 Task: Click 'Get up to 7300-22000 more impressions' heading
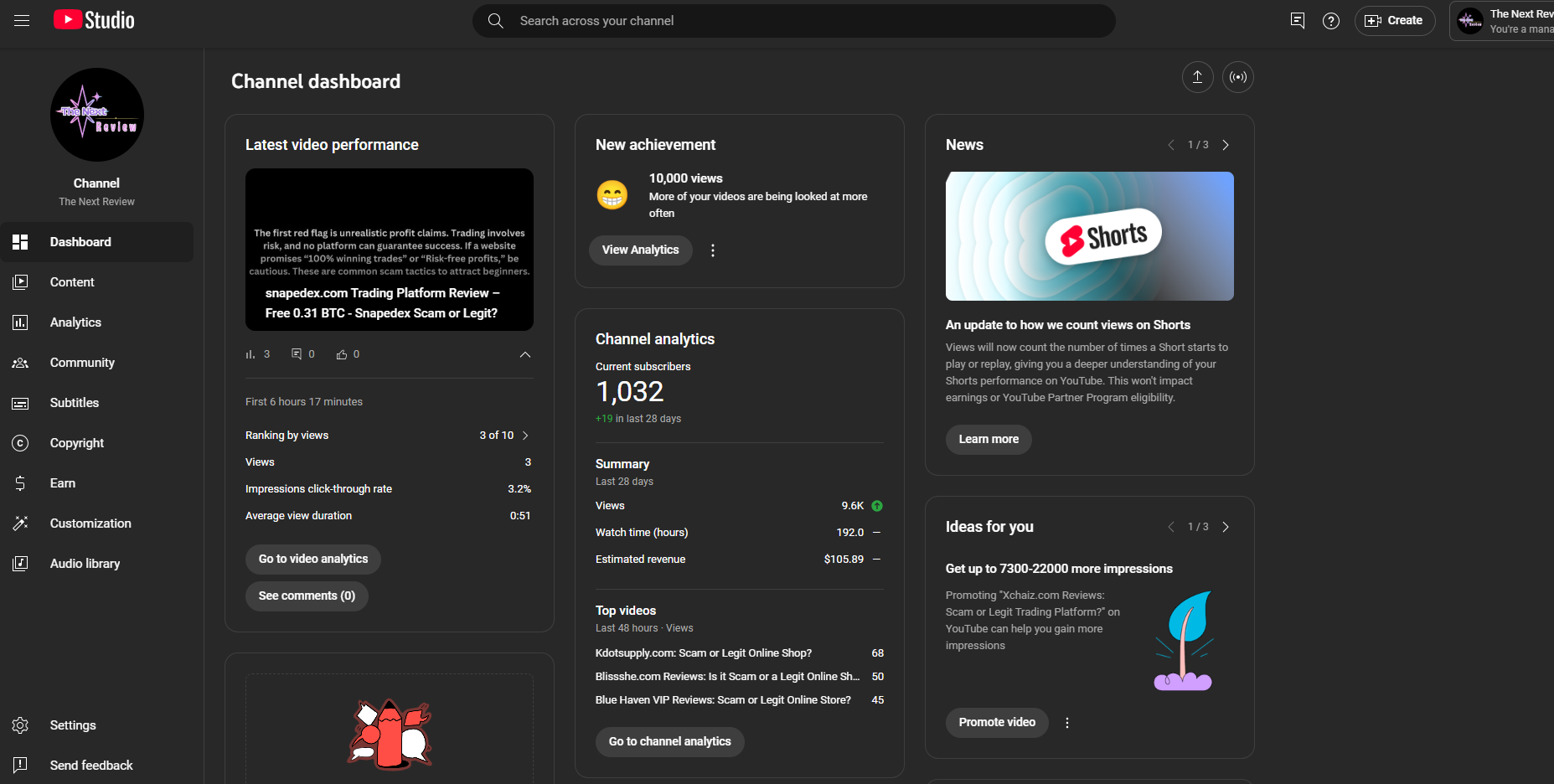(x=1059, y=569)
